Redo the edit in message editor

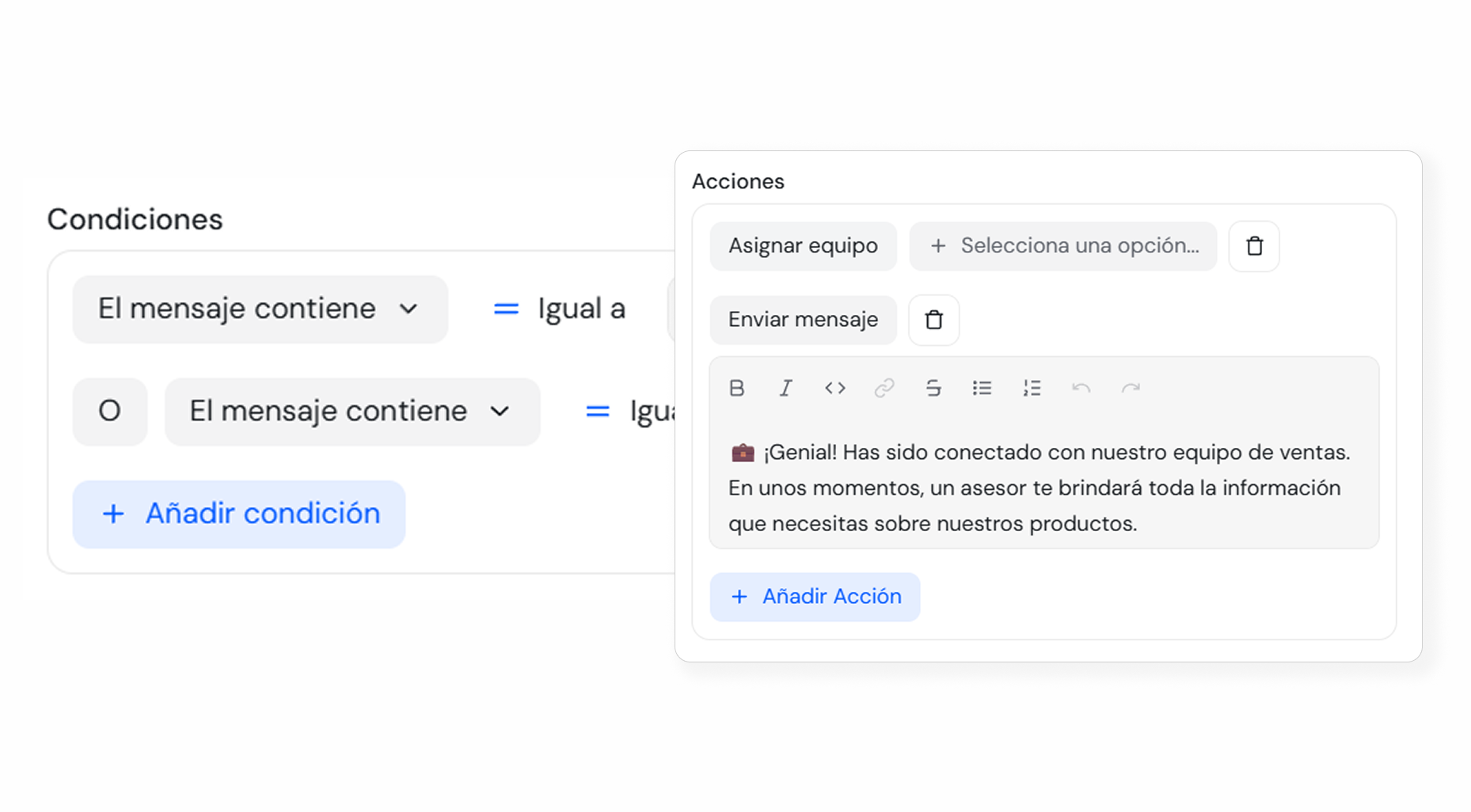1131,388
